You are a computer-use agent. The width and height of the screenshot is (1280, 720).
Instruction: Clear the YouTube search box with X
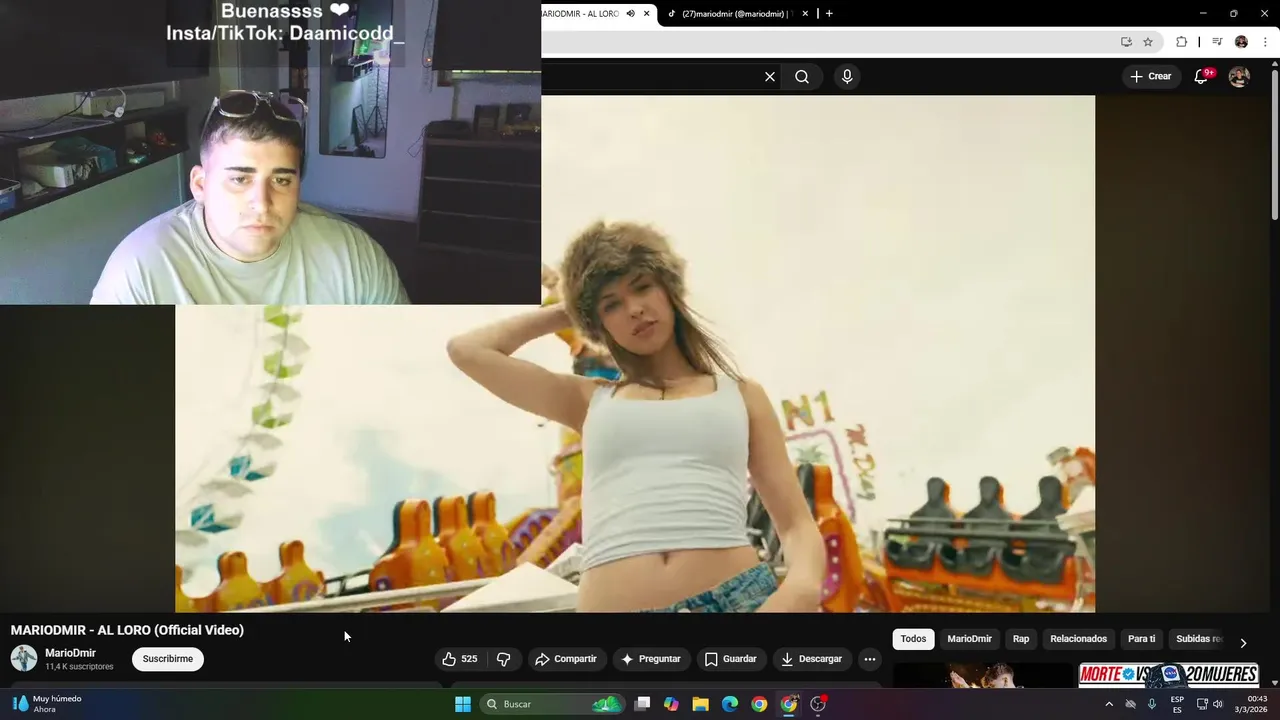770,77
